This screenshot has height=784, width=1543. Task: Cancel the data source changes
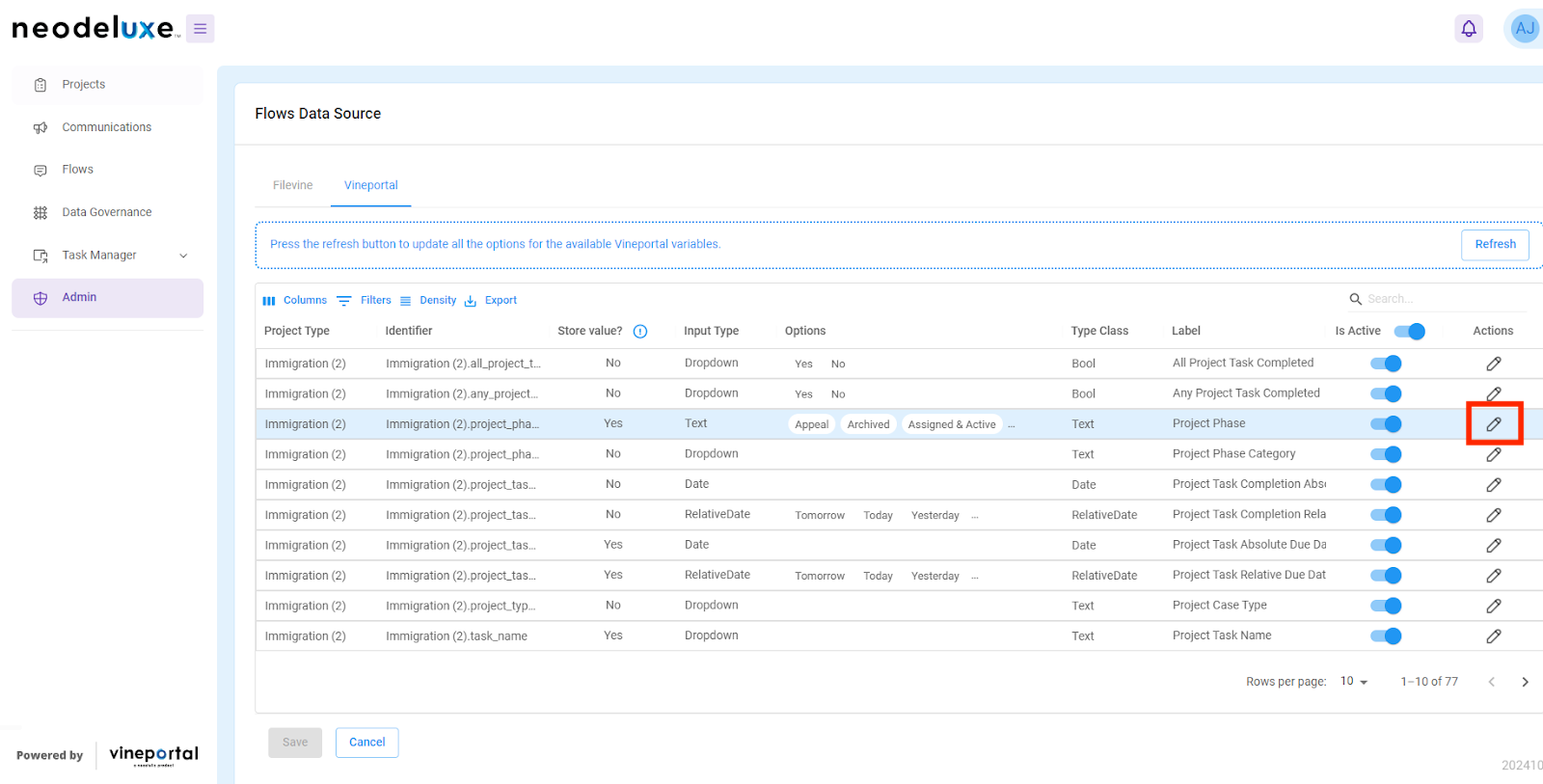click(x=366, y=743)
